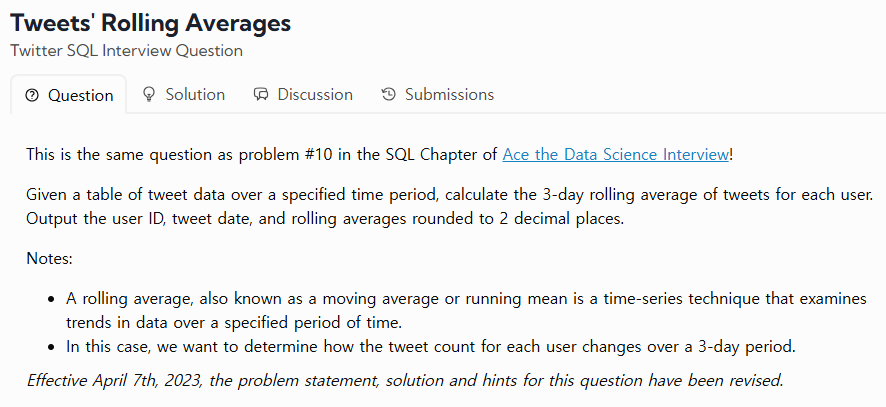This screenshot has width=886, height=407.
Task: Click the line starting 'Output the user ID'
Action: pyautogui.click(x=325, y=218)
